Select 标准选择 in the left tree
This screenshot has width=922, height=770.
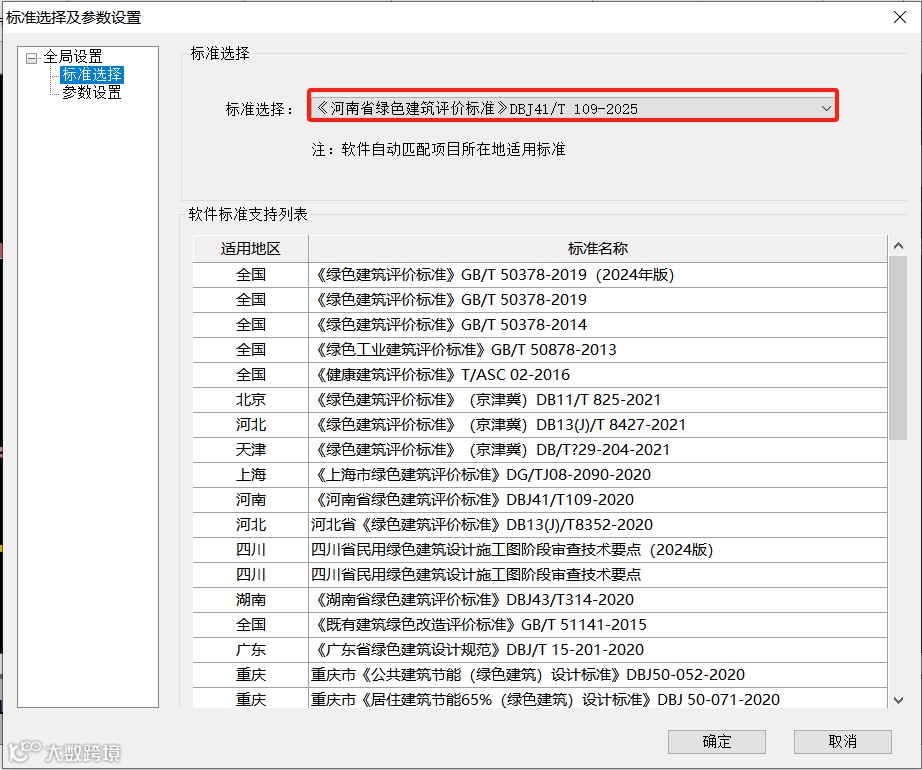point(91,74)
